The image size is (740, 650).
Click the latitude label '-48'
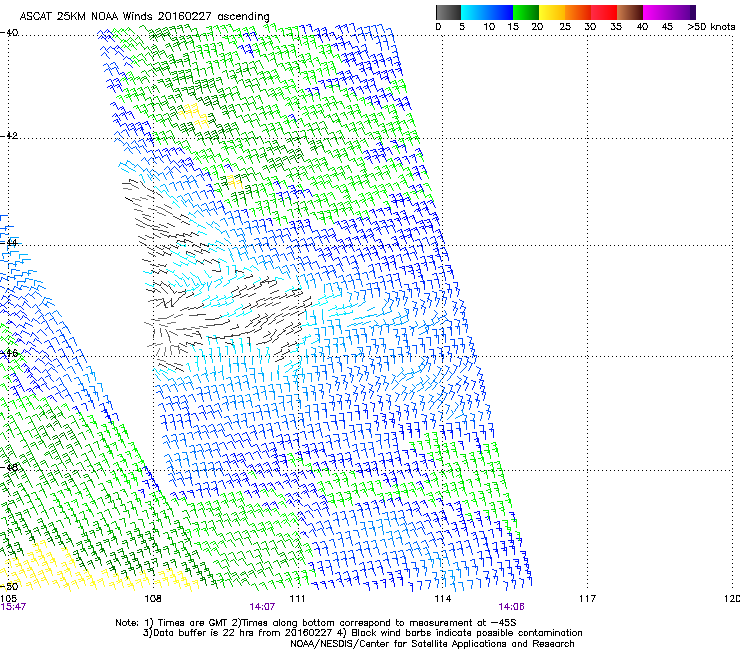[x=9, y=467]
